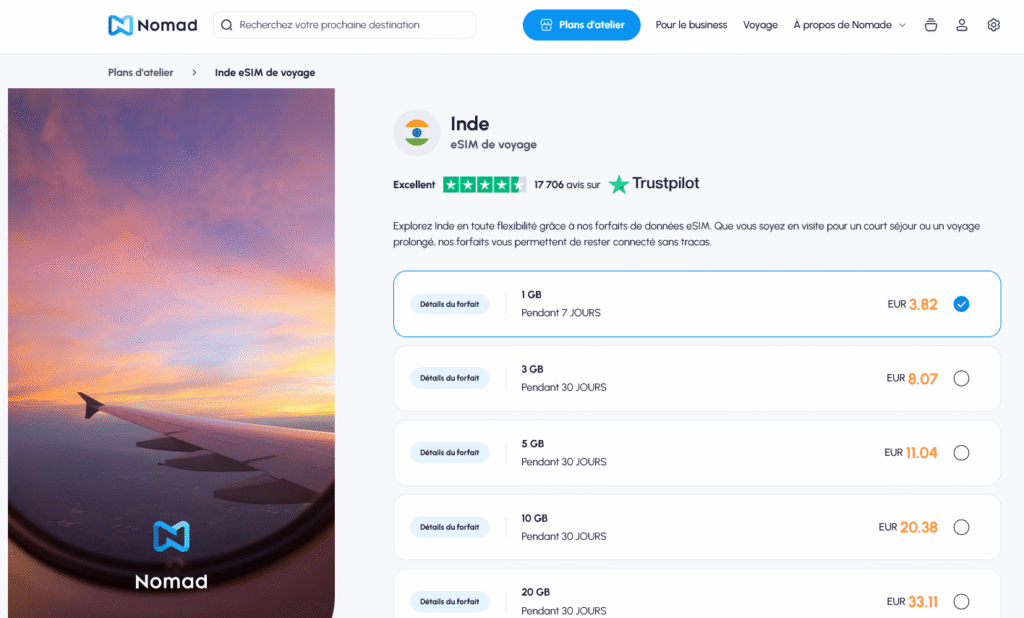Click the user account icon

coord(961,24)
